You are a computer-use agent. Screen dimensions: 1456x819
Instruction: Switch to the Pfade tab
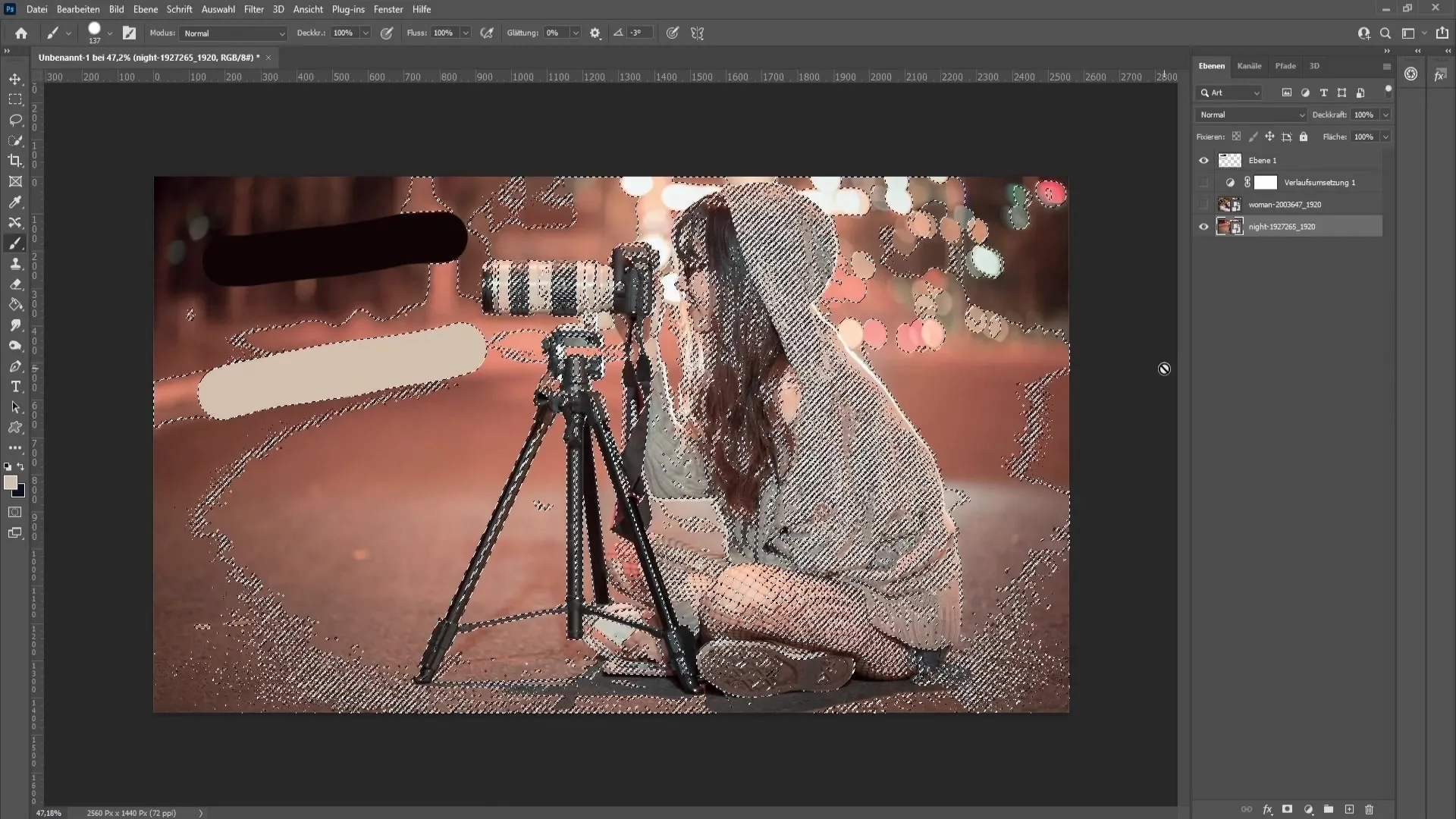1285,66
